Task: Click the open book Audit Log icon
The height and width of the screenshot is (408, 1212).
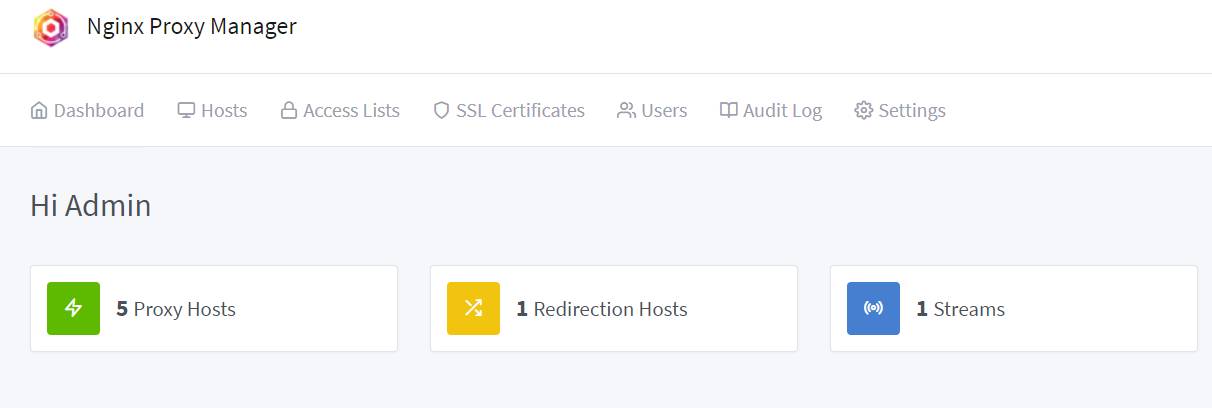Action: tap(729, 111)
